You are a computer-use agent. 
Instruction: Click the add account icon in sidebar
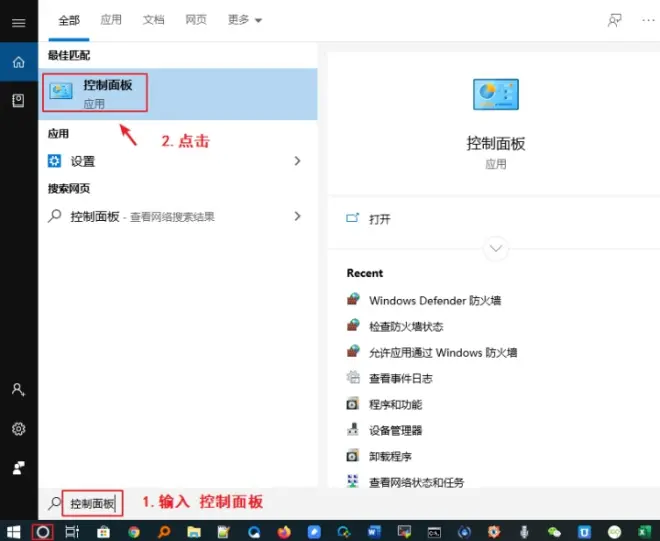coord(18,389)
